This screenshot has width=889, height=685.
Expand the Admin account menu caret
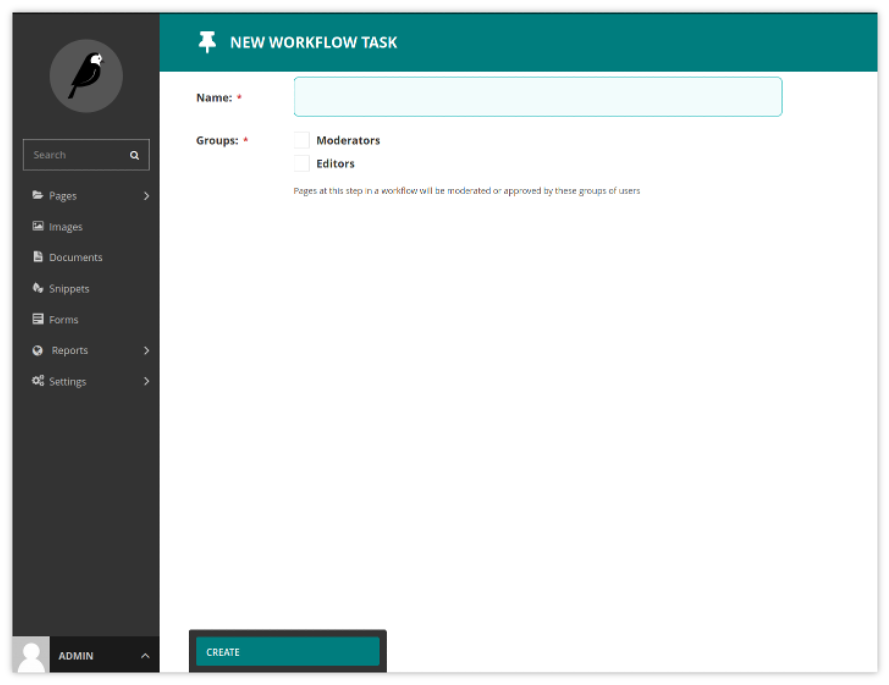pyautogui.click(x=145, y=656)
